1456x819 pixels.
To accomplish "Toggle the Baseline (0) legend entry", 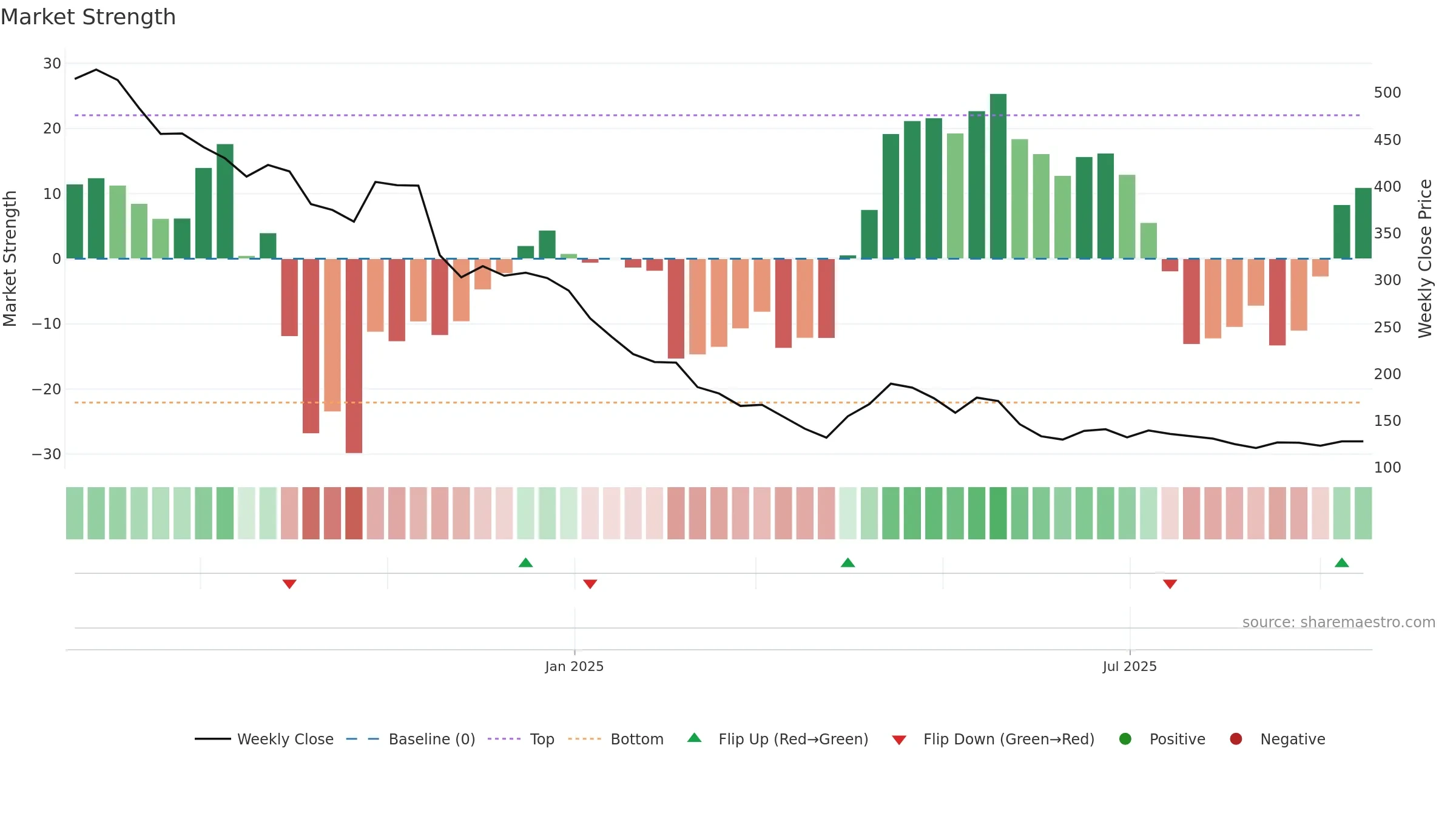I will 411,739.
